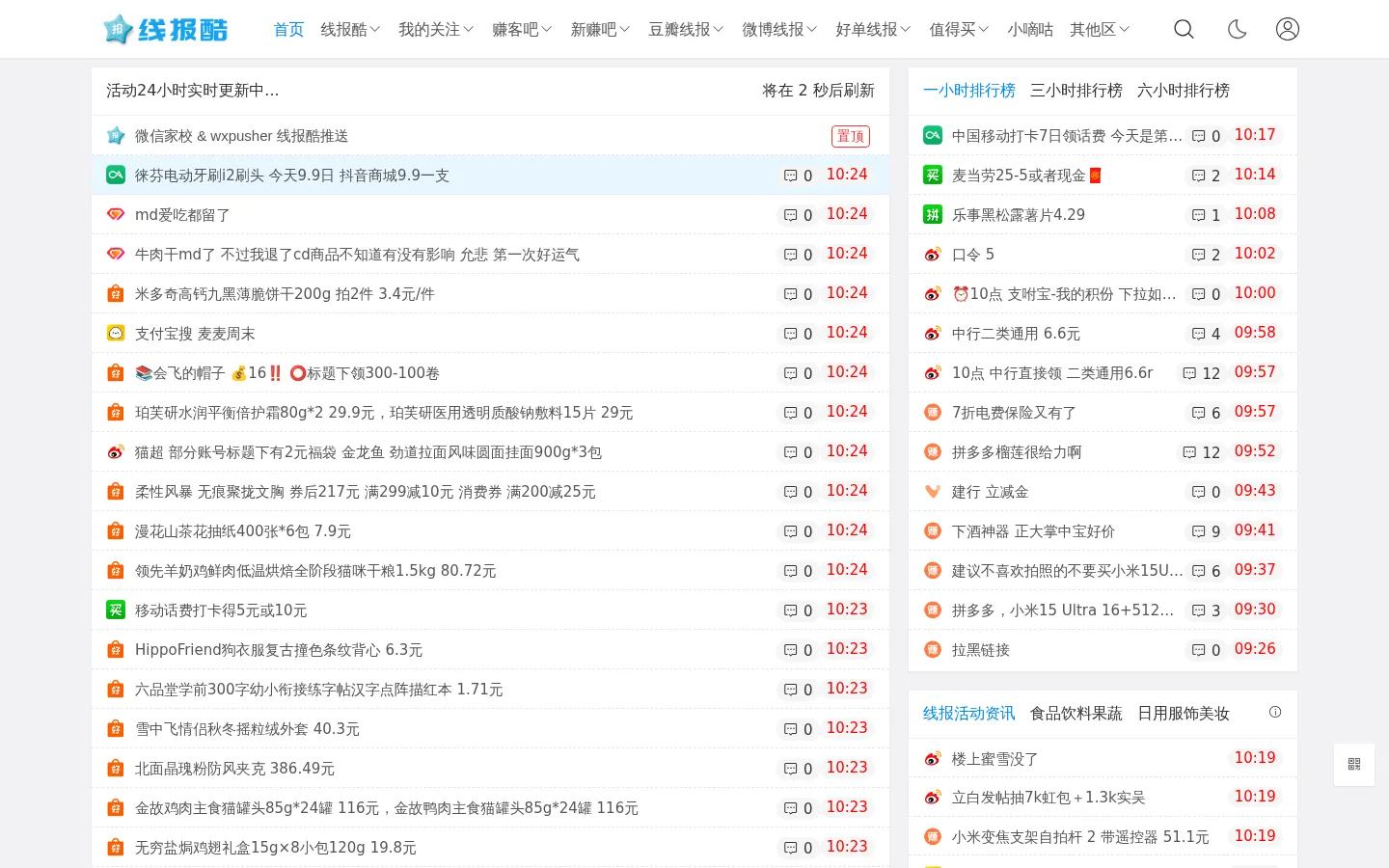Click the icon beside 建行 立减金
Screen dimensions: 1389x868
point(933,491)
